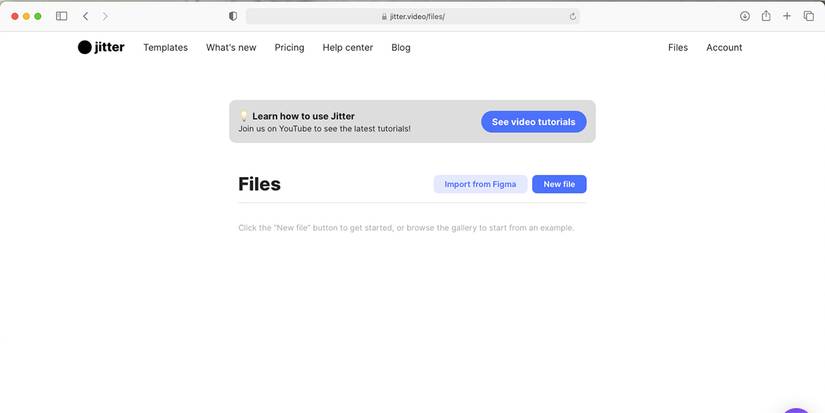Open the Templates page
This screenshot has height=413, width=825.
pyautogui.click(x=166, y=47)
